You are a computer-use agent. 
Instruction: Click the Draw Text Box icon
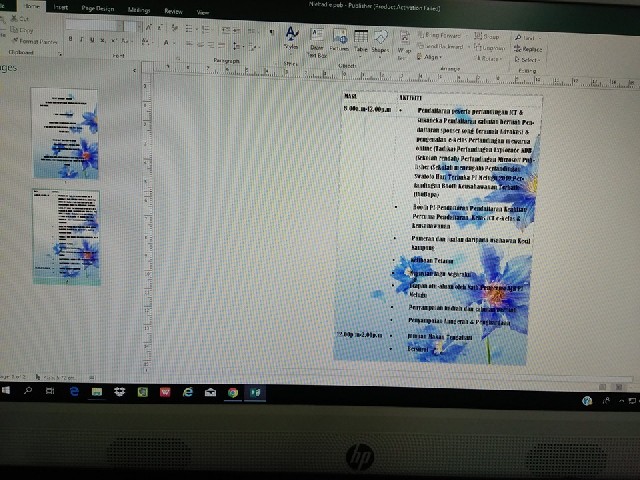click(x=317, y=41)
